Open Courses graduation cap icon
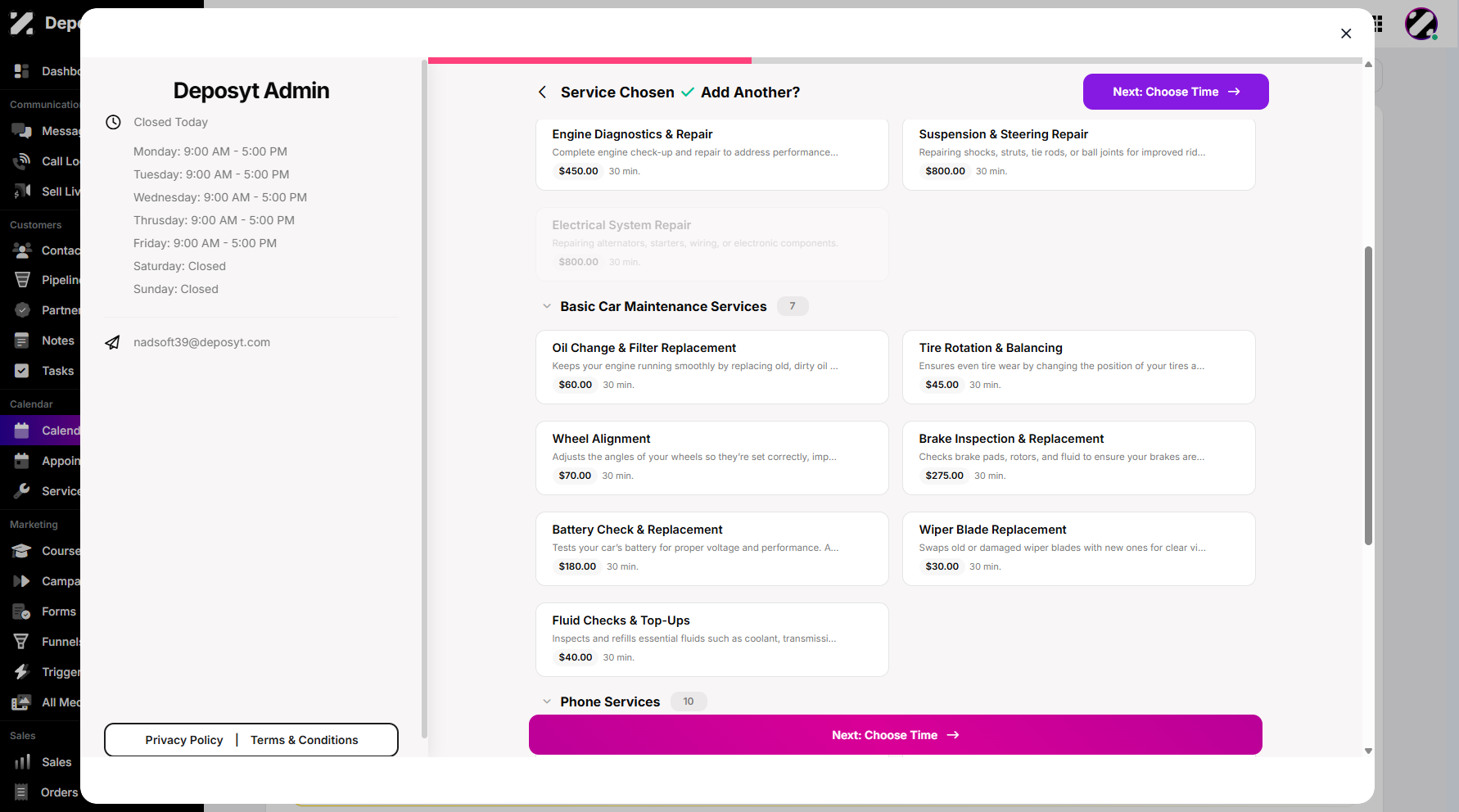 [x=22, y=551]
